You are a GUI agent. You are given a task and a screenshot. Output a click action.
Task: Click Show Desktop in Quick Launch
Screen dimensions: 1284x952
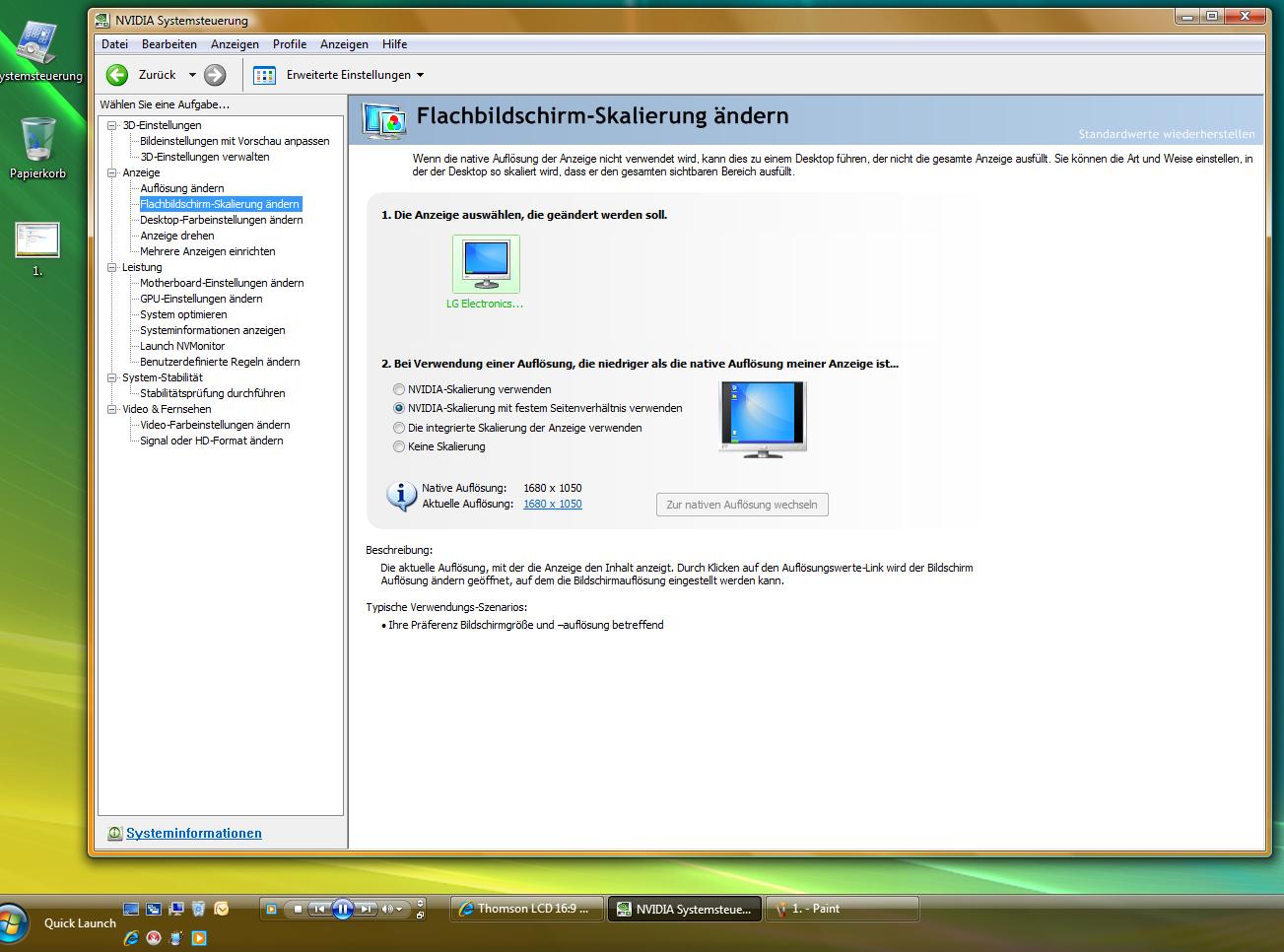[131, 909]
